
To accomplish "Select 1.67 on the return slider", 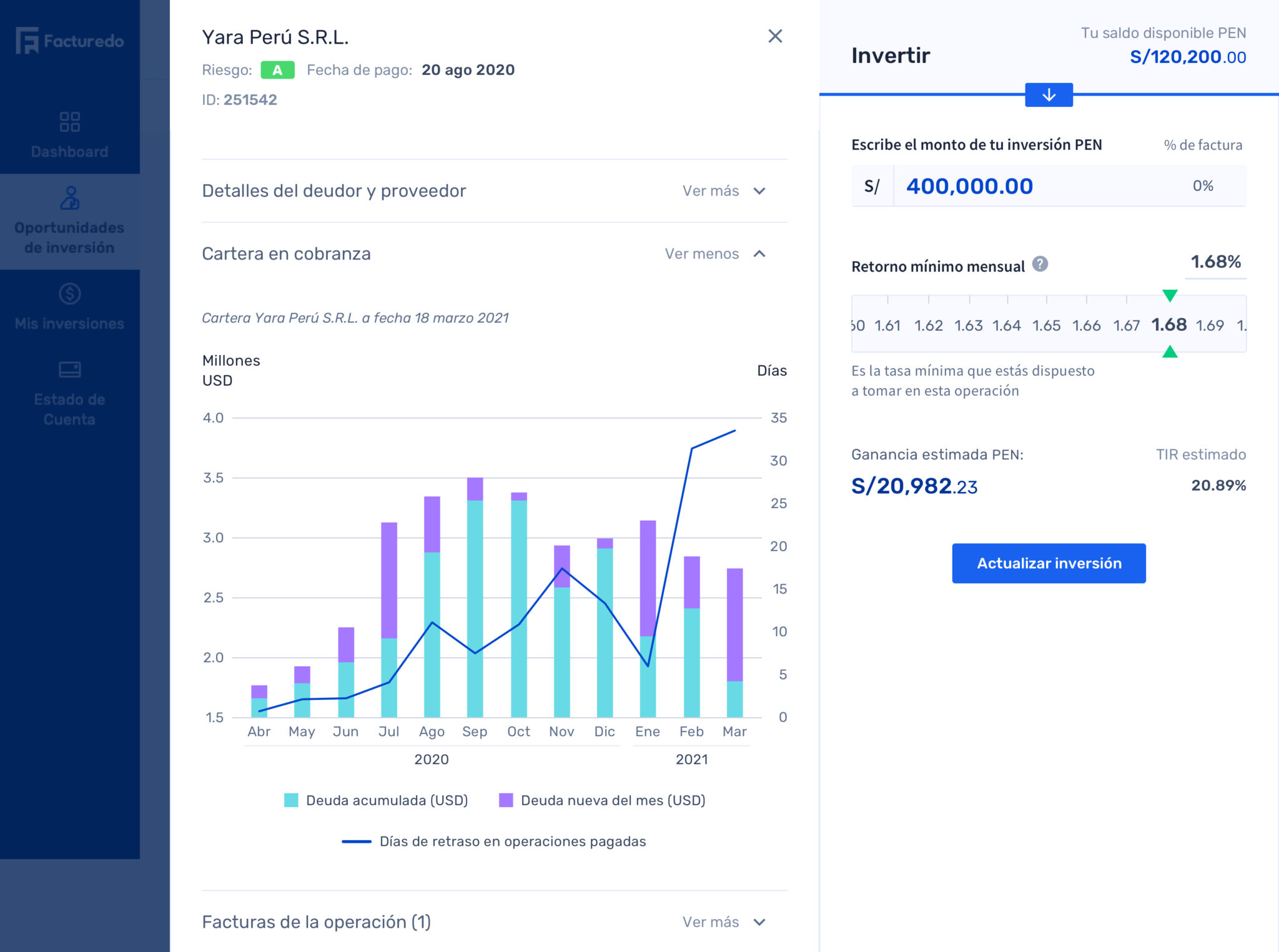I will (1127, 325).
